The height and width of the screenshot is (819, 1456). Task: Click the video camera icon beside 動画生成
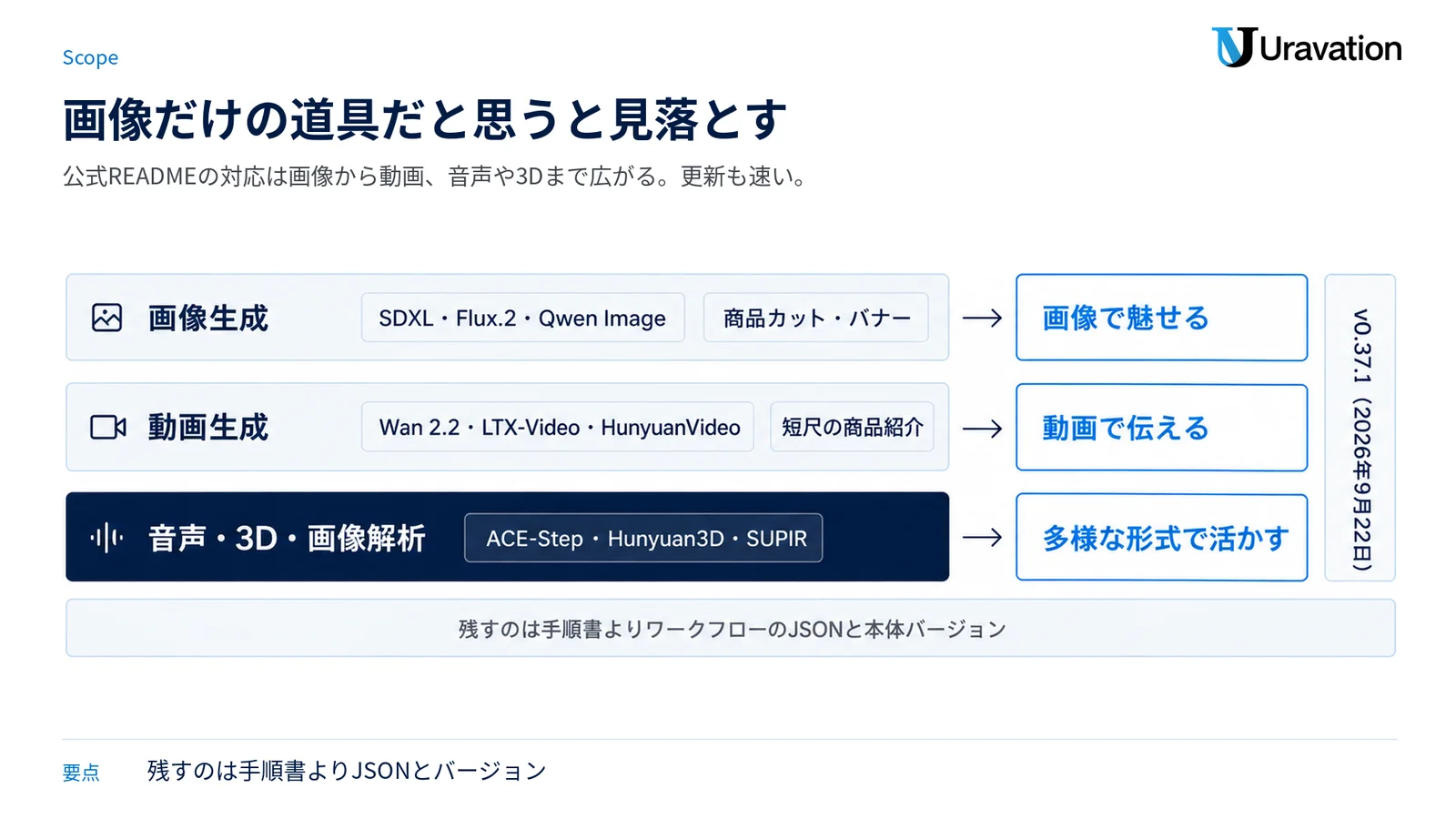coord(107,427)
